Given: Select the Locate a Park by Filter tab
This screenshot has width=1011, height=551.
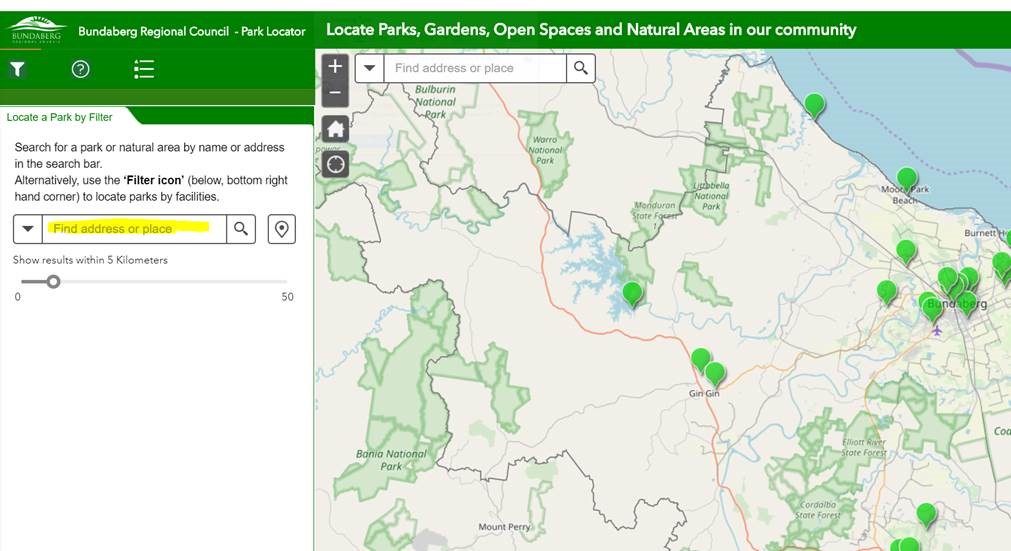Looking at the screenshot, I should pyautogui.click(x=59, y=117).
